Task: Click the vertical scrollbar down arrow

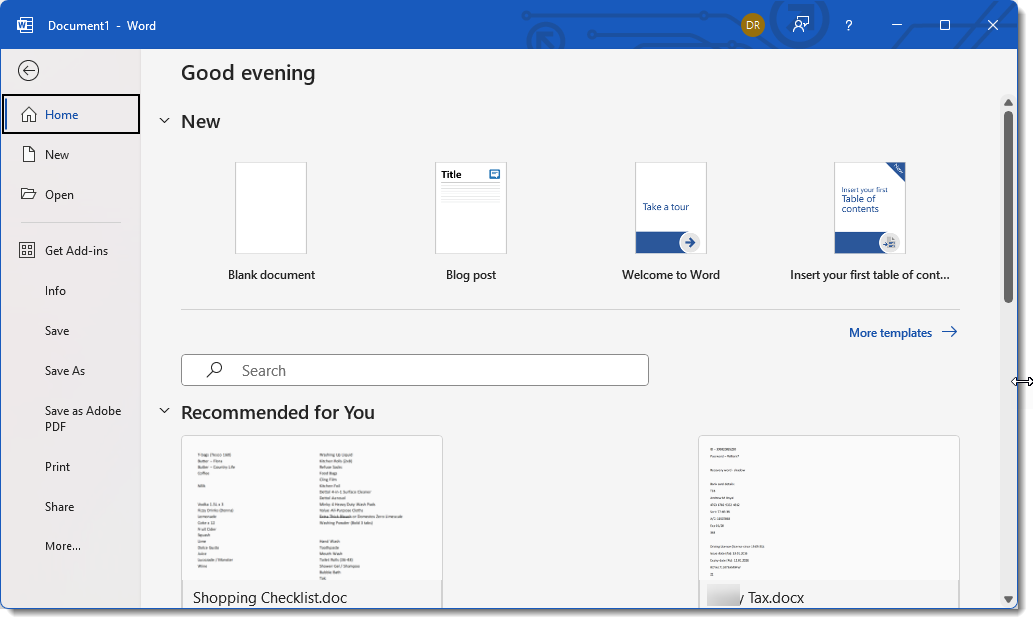Action: (x=1008, y=599)
